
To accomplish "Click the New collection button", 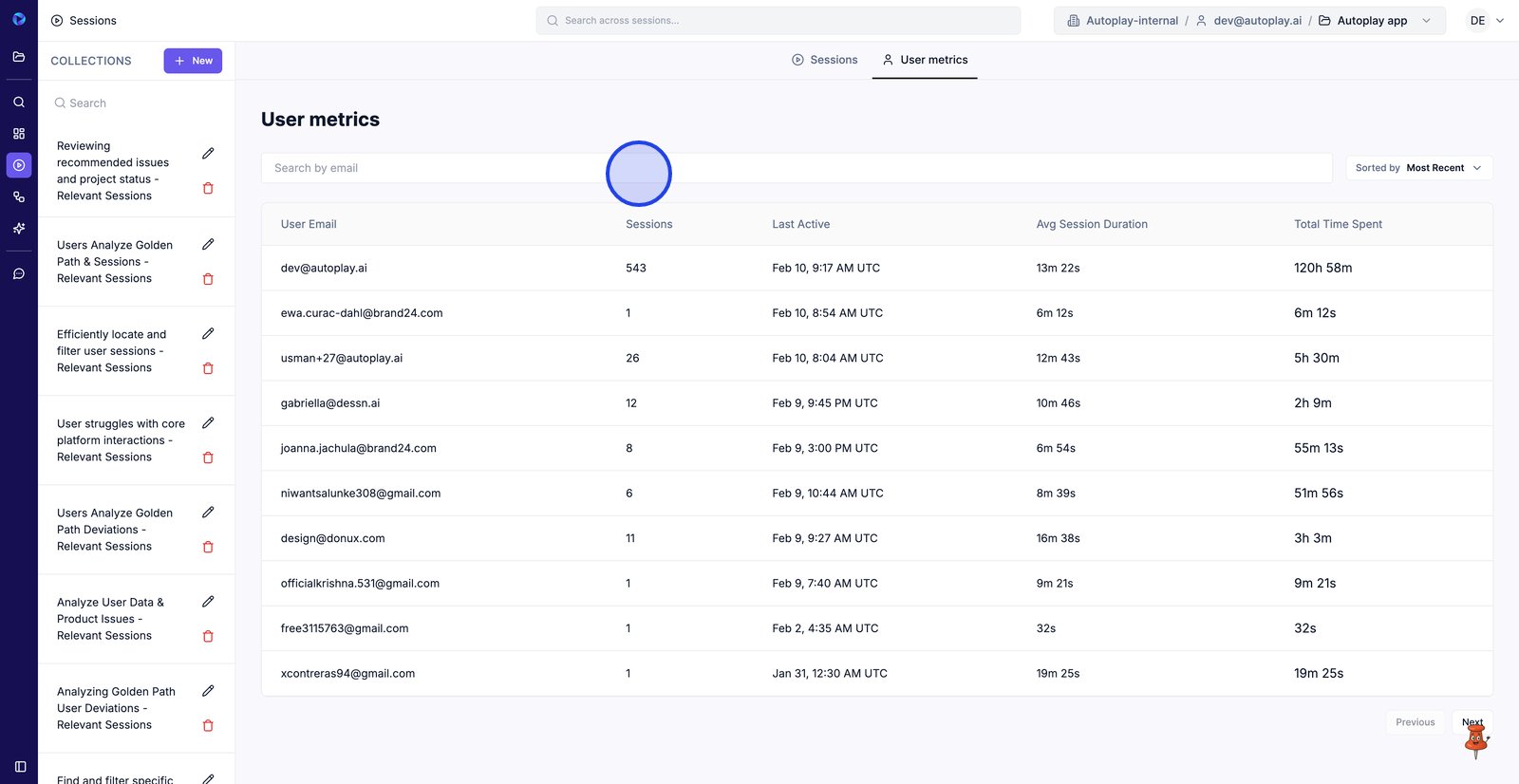I will 193,61.
